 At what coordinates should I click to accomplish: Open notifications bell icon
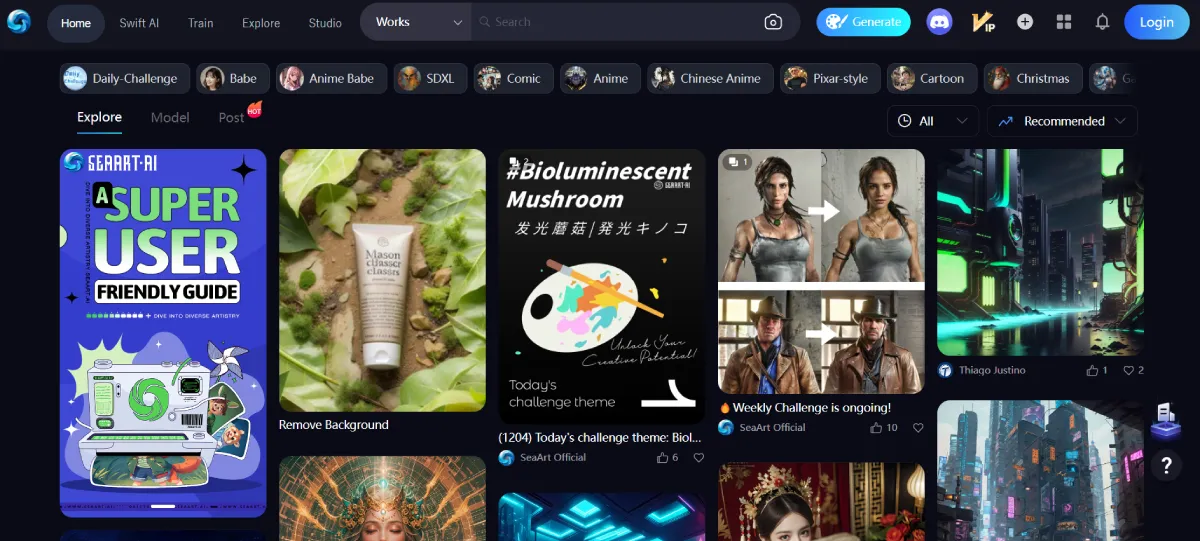tap(1103, 22)
